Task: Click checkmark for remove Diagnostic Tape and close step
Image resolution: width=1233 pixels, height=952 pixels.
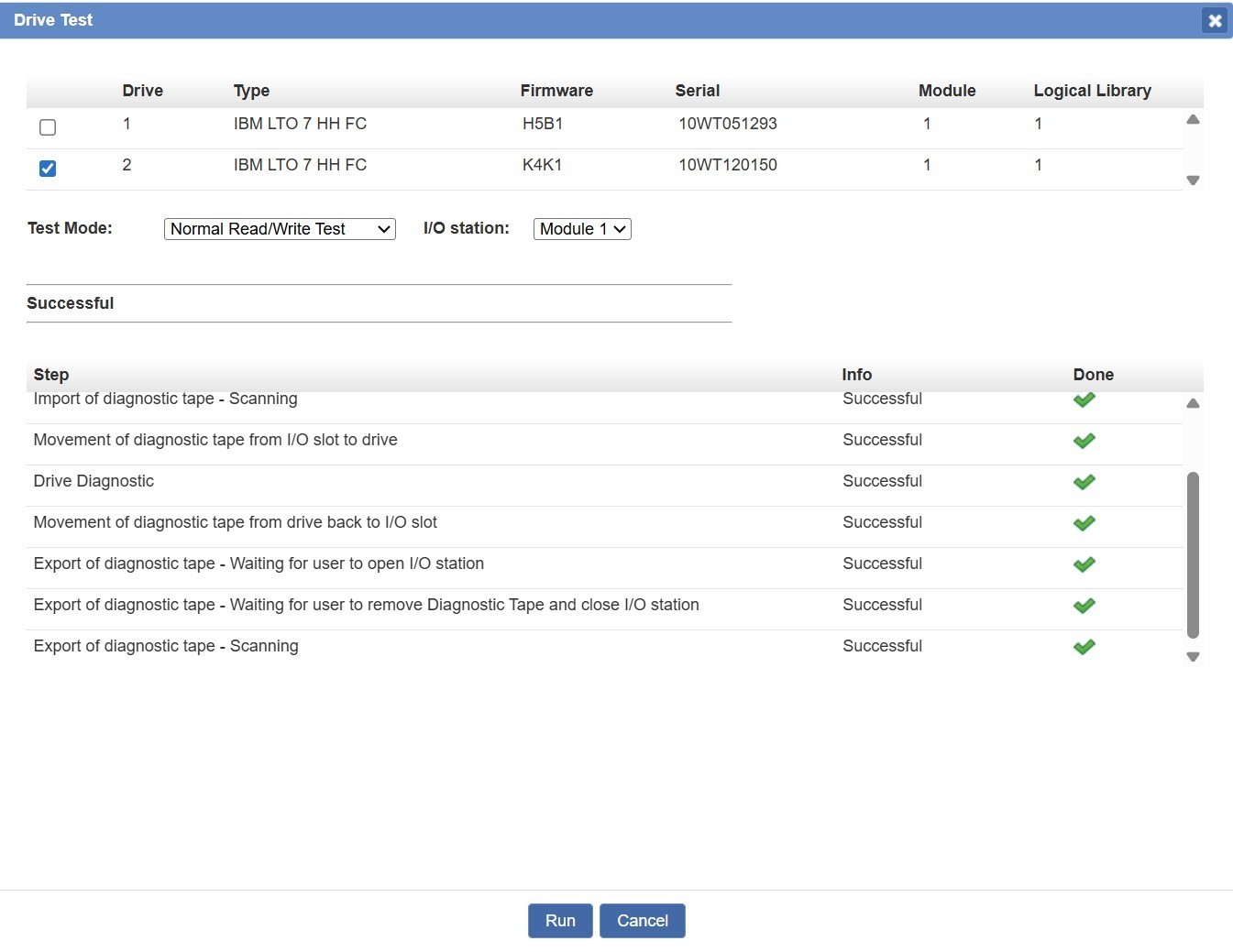Action: 1084,606
